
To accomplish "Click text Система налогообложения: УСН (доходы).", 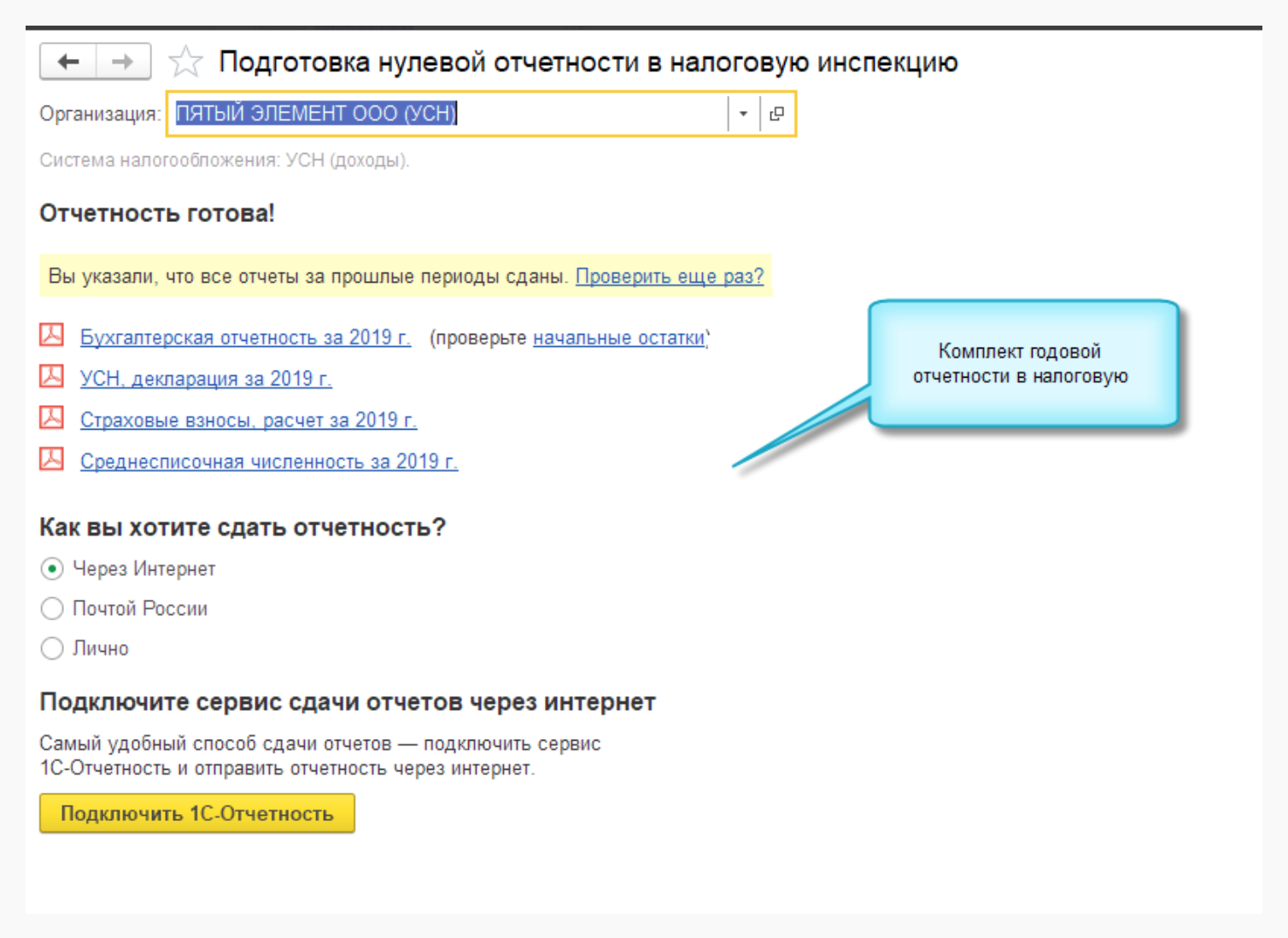I will pyautogui.click(x=225, y=161).
